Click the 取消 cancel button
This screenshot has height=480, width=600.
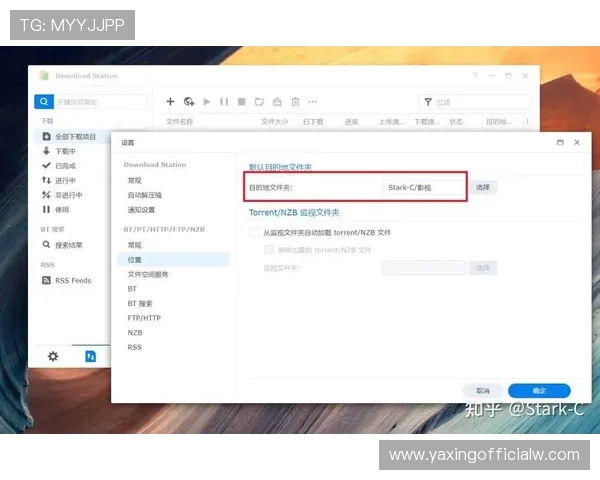tap(483, 390)
